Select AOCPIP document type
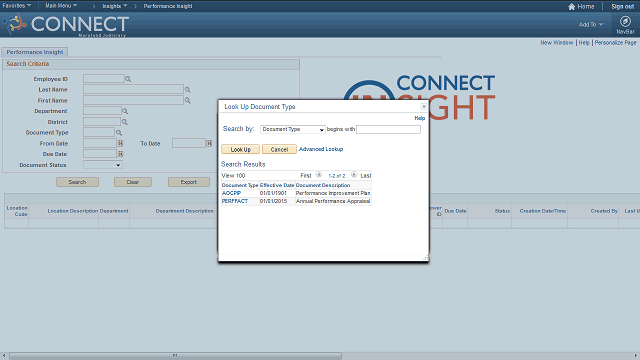The image size is (640, 360). (x=231, y=193)
